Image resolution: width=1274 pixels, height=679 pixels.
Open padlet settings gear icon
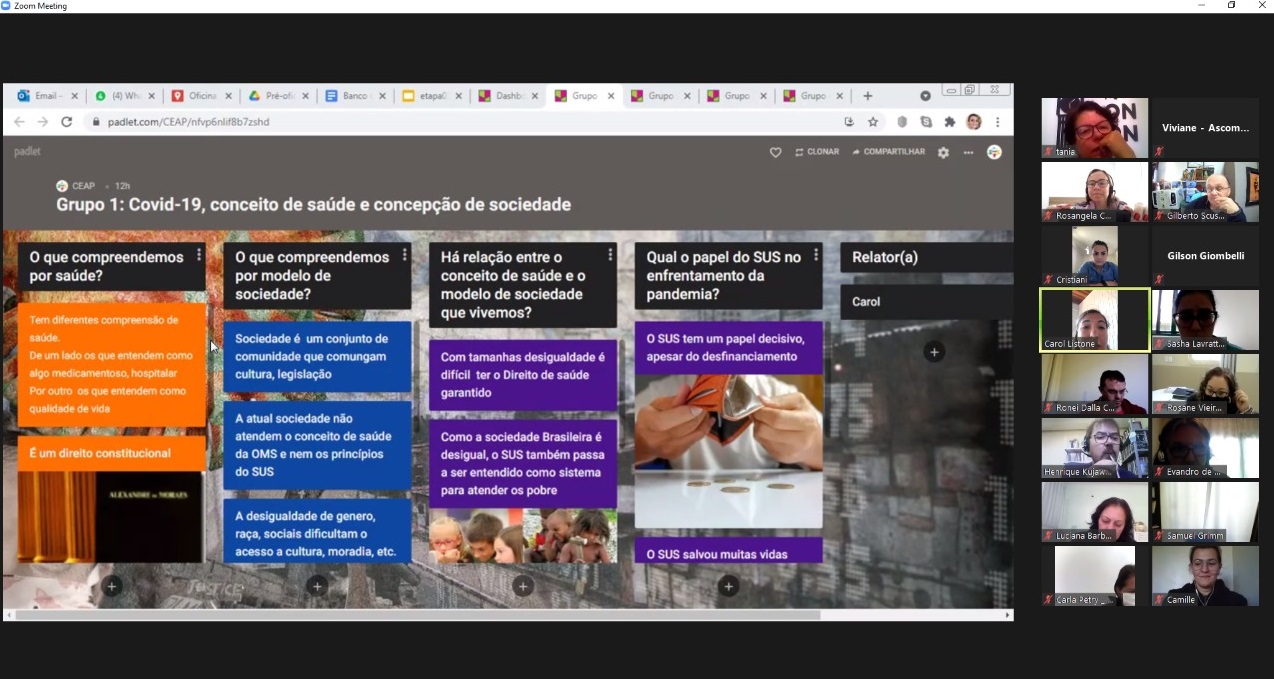coord(943,152)
